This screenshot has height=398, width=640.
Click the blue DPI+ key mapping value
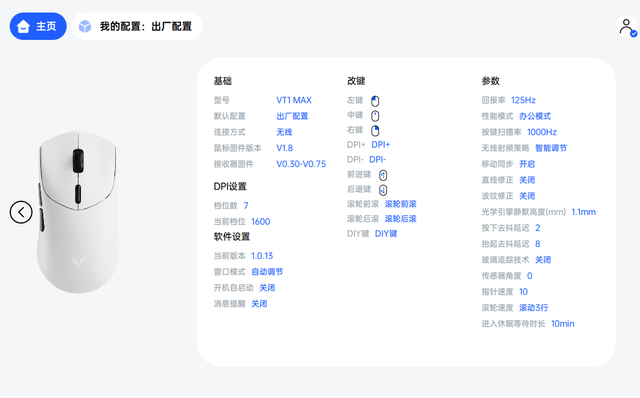click(x=381, y=145)
